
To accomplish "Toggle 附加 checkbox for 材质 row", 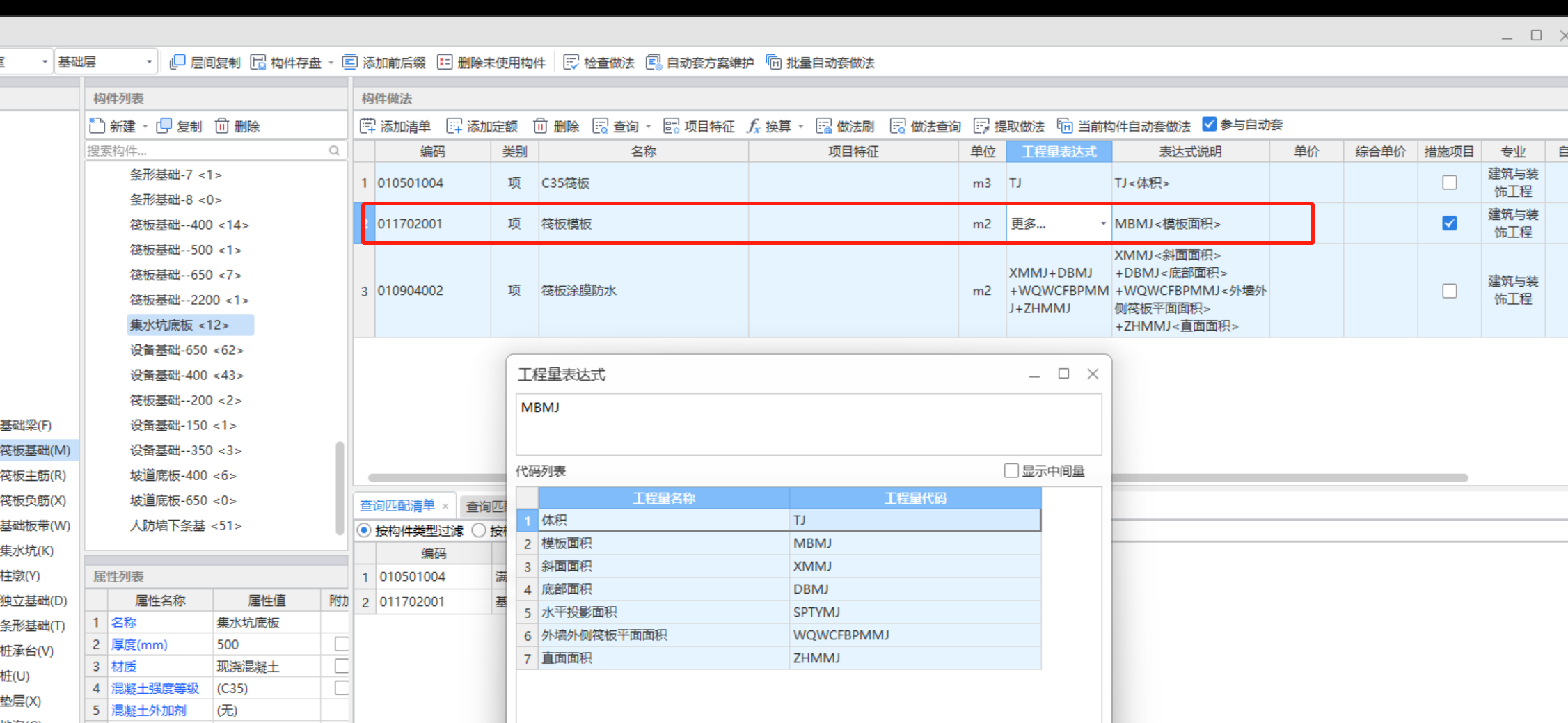I will (341, 666).
